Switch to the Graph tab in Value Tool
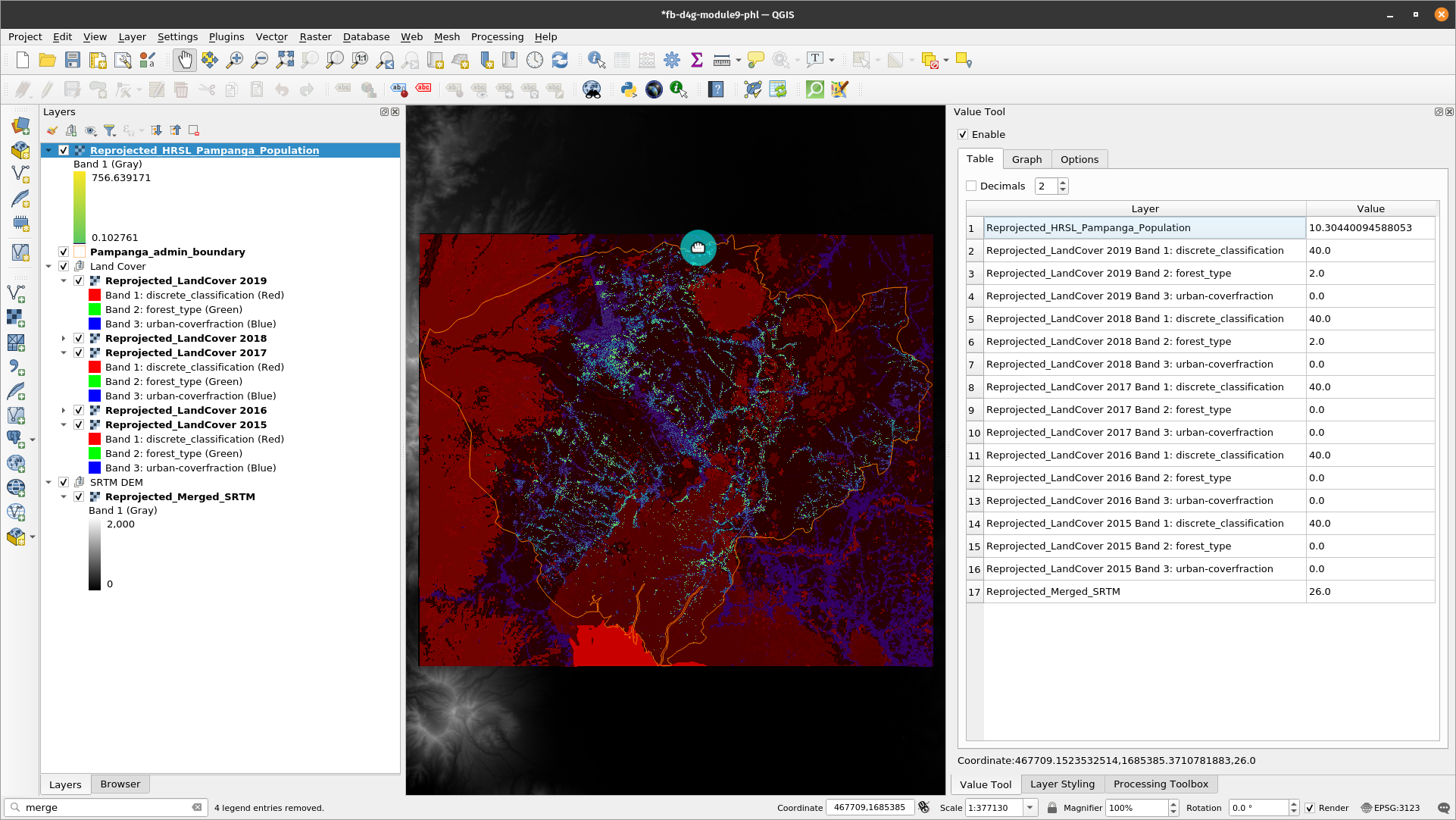This screenshot has height=820, width=1456. tap(1026, 159)
